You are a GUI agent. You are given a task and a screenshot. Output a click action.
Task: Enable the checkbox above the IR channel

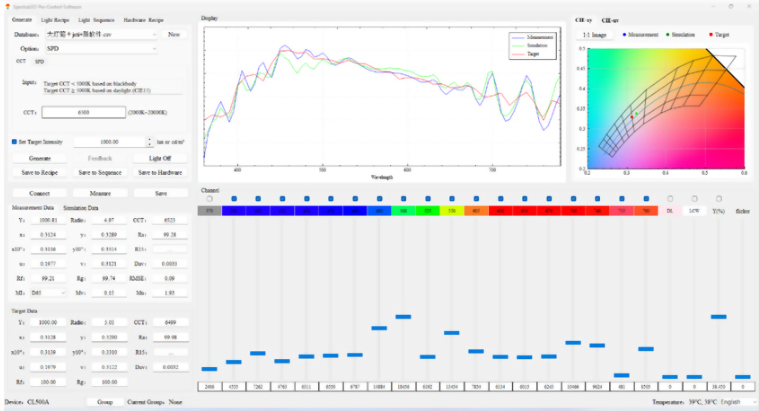pos(670,199)
